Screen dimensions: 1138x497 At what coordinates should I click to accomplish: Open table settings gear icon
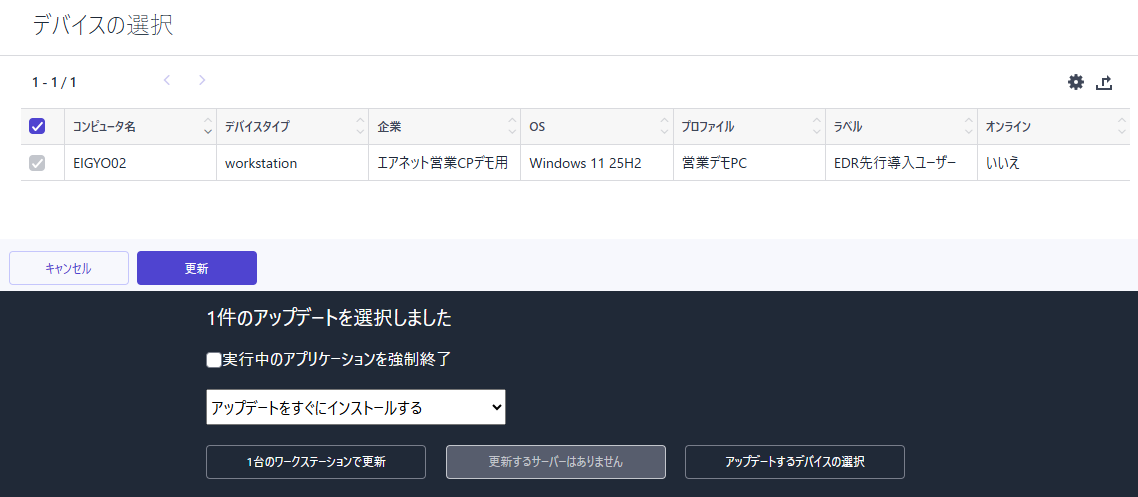(1076, 82)
